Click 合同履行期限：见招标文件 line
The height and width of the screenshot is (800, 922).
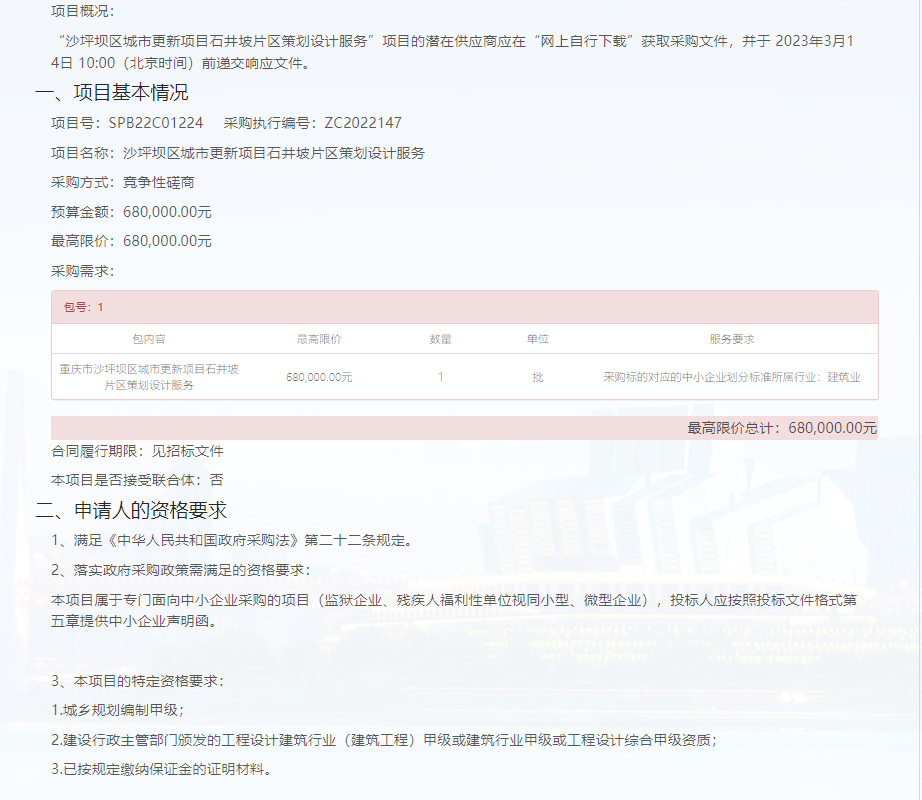(137, 451)
